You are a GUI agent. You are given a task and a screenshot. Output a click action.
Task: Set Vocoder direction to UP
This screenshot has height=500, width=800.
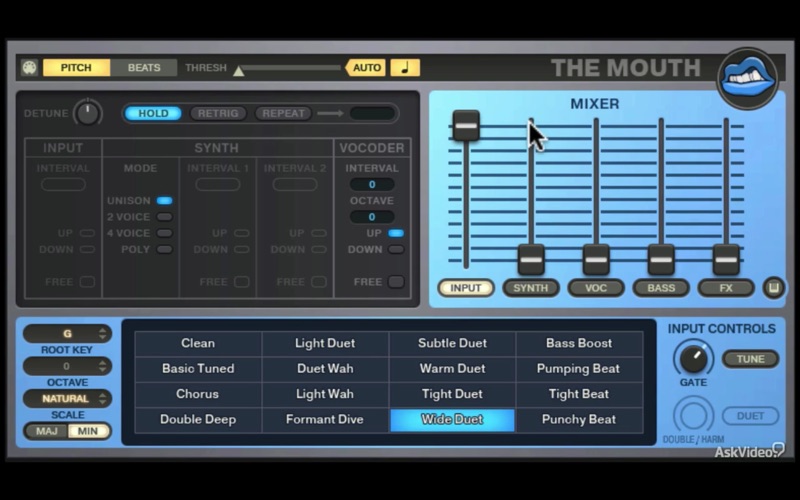[396, 233]
